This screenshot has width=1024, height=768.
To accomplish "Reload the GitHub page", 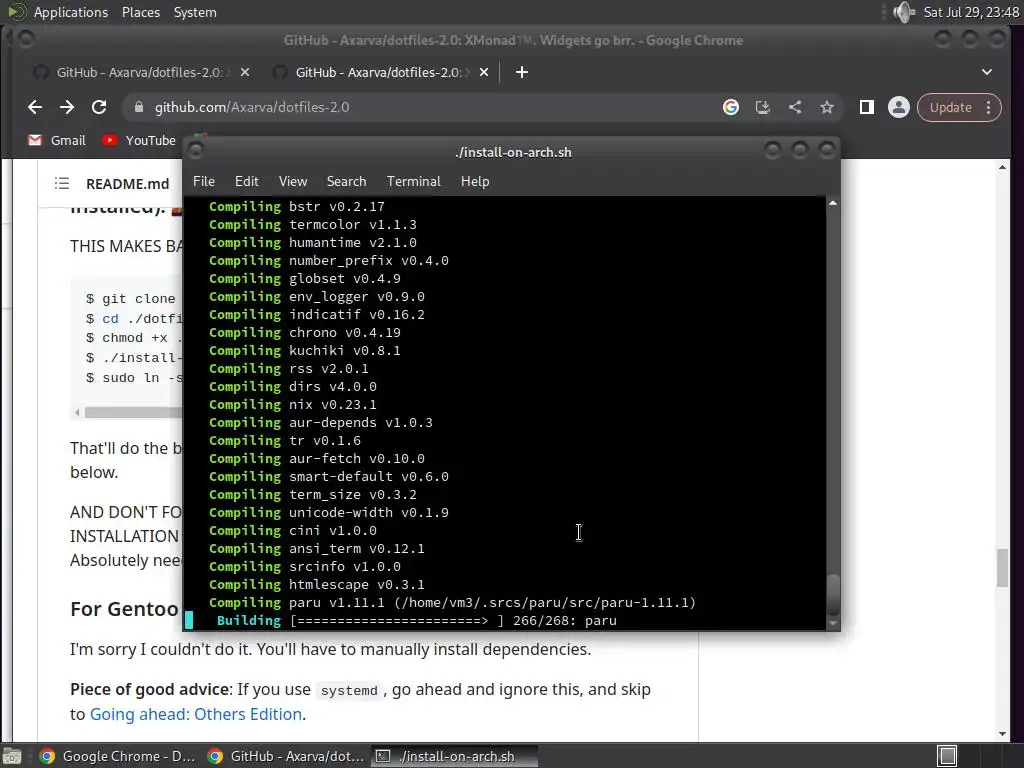I will click(99, 107).
